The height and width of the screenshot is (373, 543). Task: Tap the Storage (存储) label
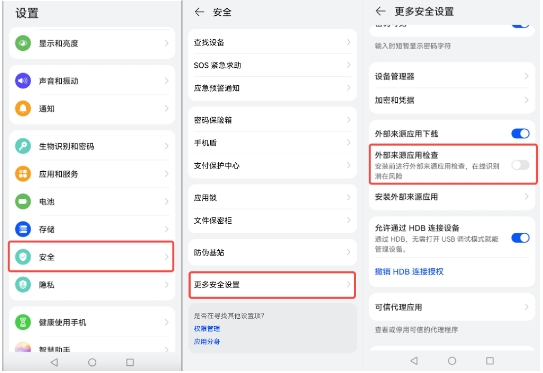[47, 229]
